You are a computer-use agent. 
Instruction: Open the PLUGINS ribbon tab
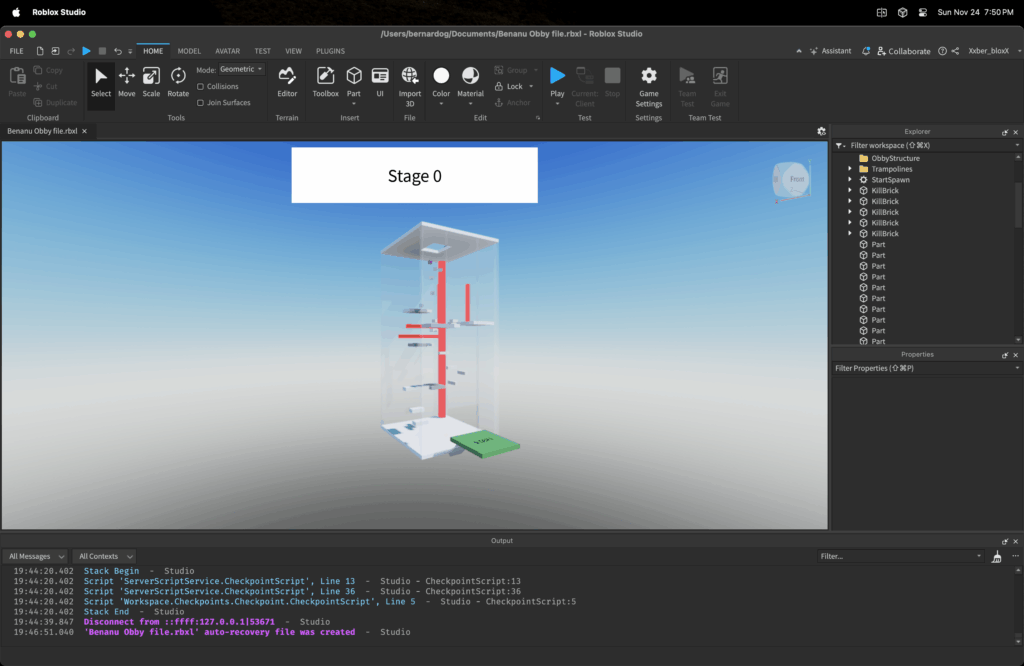pyautogui.click(x=330, y=51)
